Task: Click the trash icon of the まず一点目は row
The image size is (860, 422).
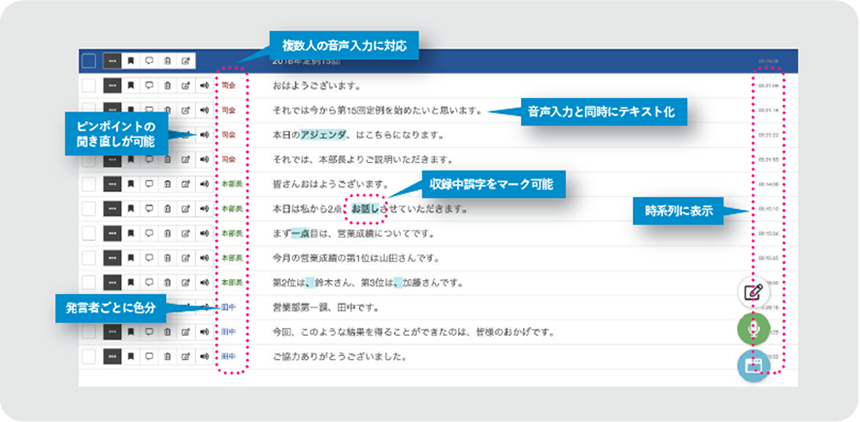Action: coord(167,233)
